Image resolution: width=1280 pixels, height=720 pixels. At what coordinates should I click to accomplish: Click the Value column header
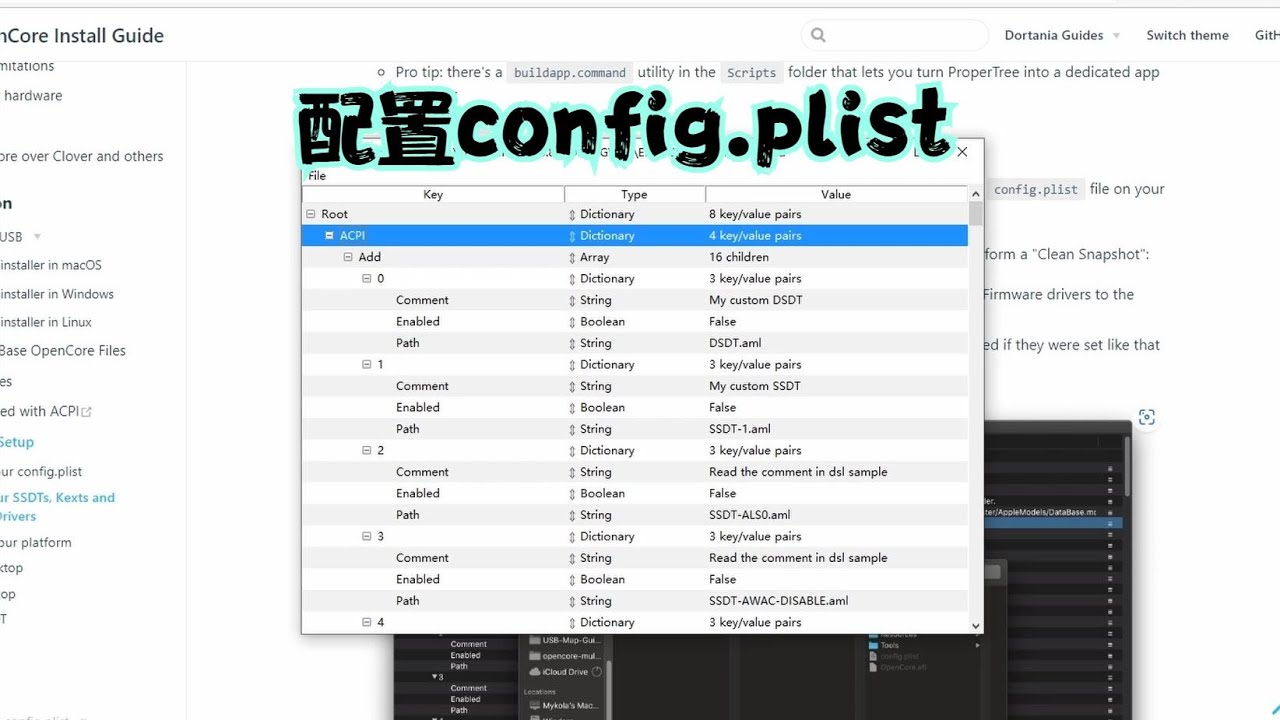836,194
